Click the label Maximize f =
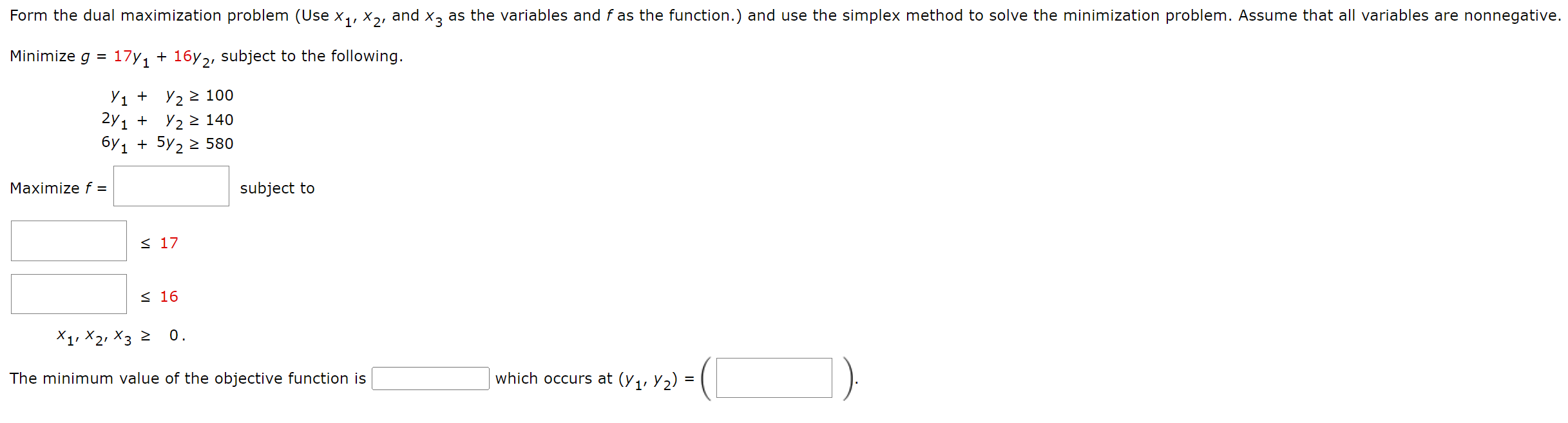This screenshot has width=1568, height=423. tap(59, 188)
